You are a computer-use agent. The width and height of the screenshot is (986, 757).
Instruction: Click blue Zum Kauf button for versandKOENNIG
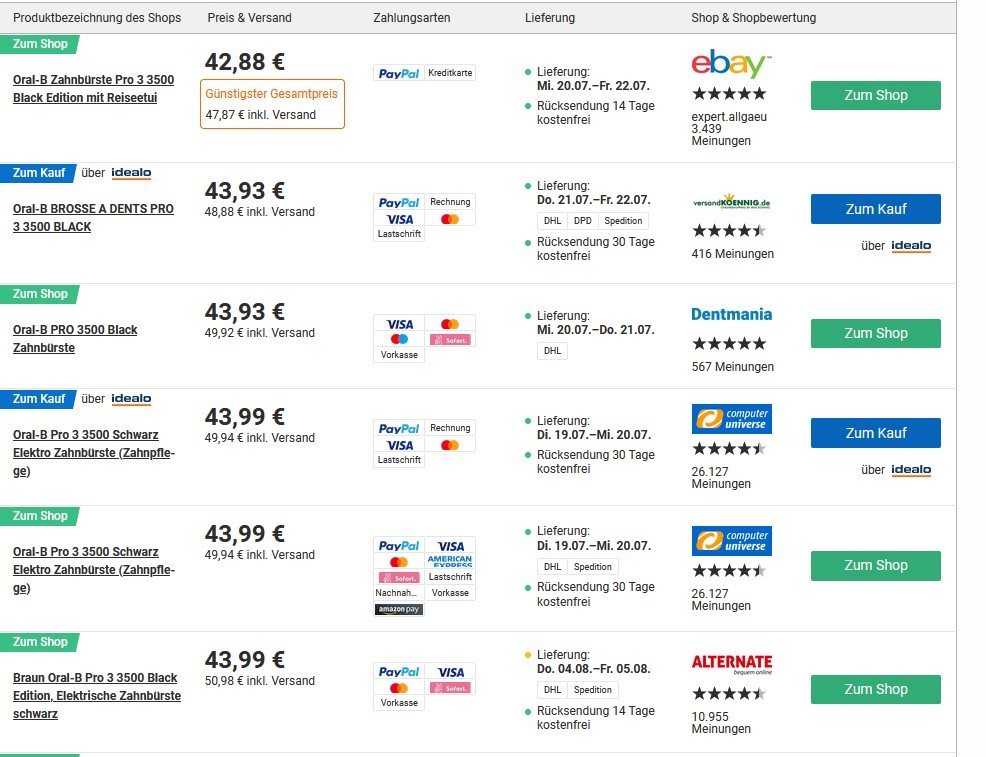coord(875,209)
